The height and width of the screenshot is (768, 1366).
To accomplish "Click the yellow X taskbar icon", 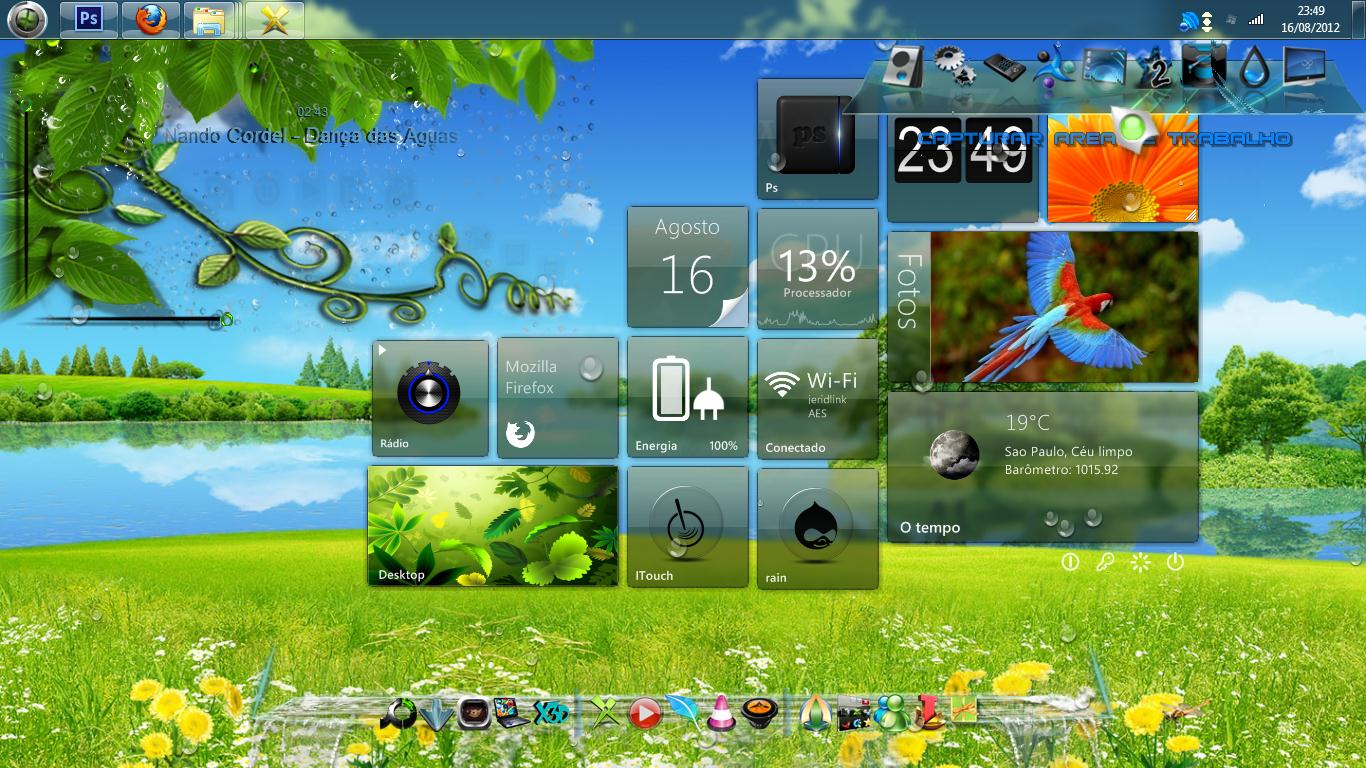I will (x=273, y=19).
